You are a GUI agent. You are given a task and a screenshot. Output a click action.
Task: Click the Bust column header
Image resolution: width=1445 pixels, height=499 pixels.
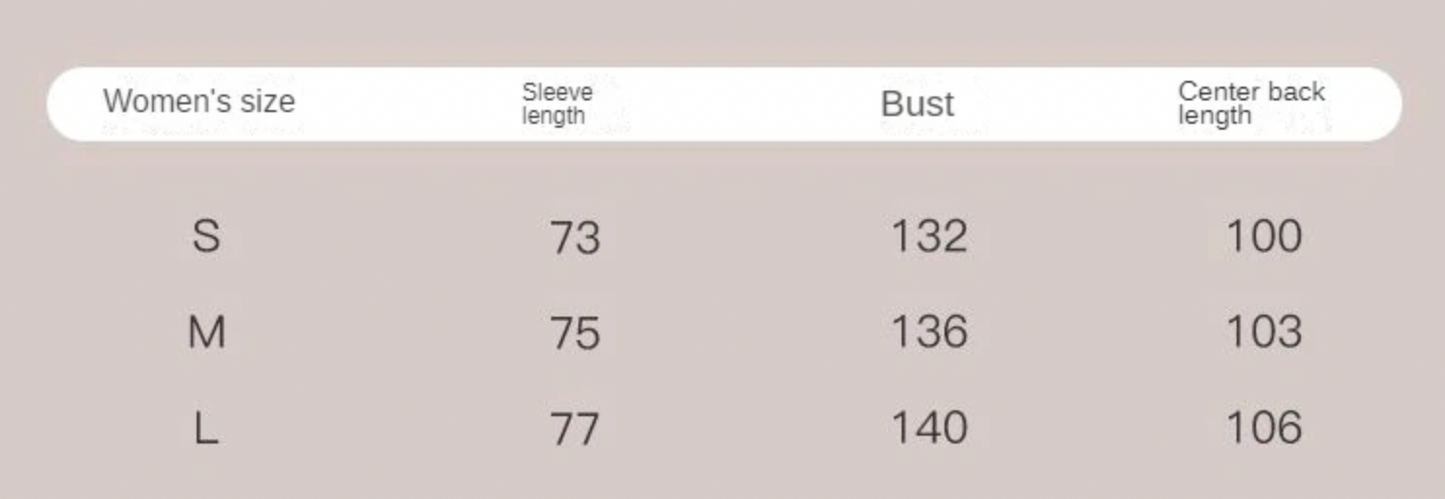click(x=917, y=104)
